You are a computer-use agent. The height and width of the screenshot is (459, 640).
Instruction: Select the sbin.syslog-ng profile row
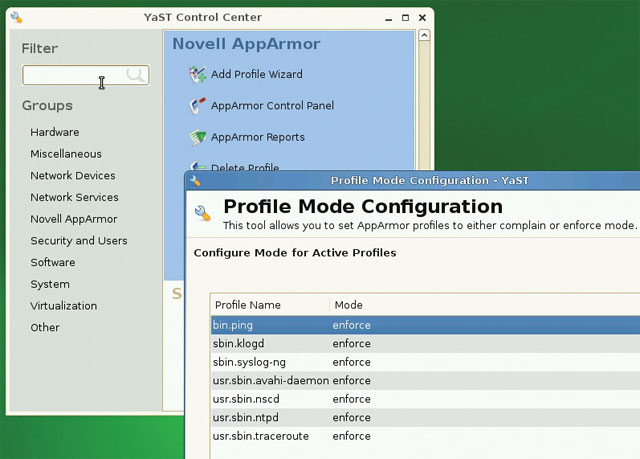tap(425, 362)
